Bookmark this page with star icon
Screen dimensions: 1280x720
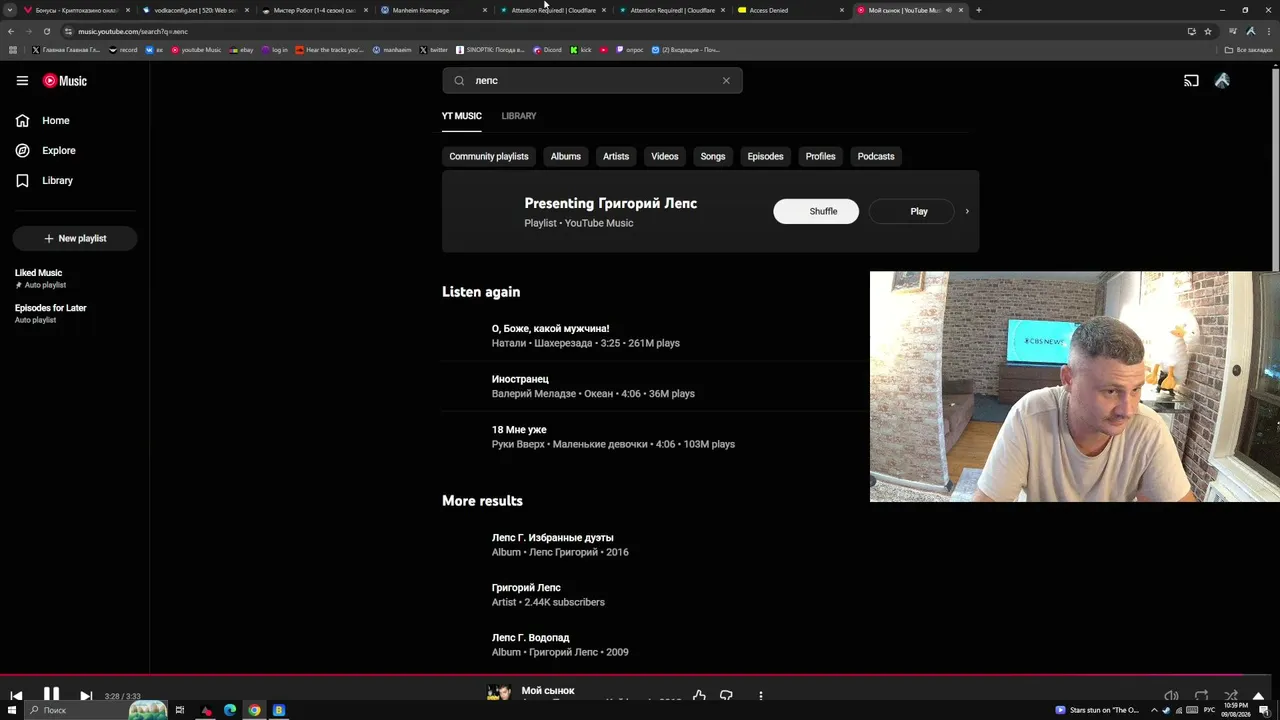click(x=1208, y=31)
